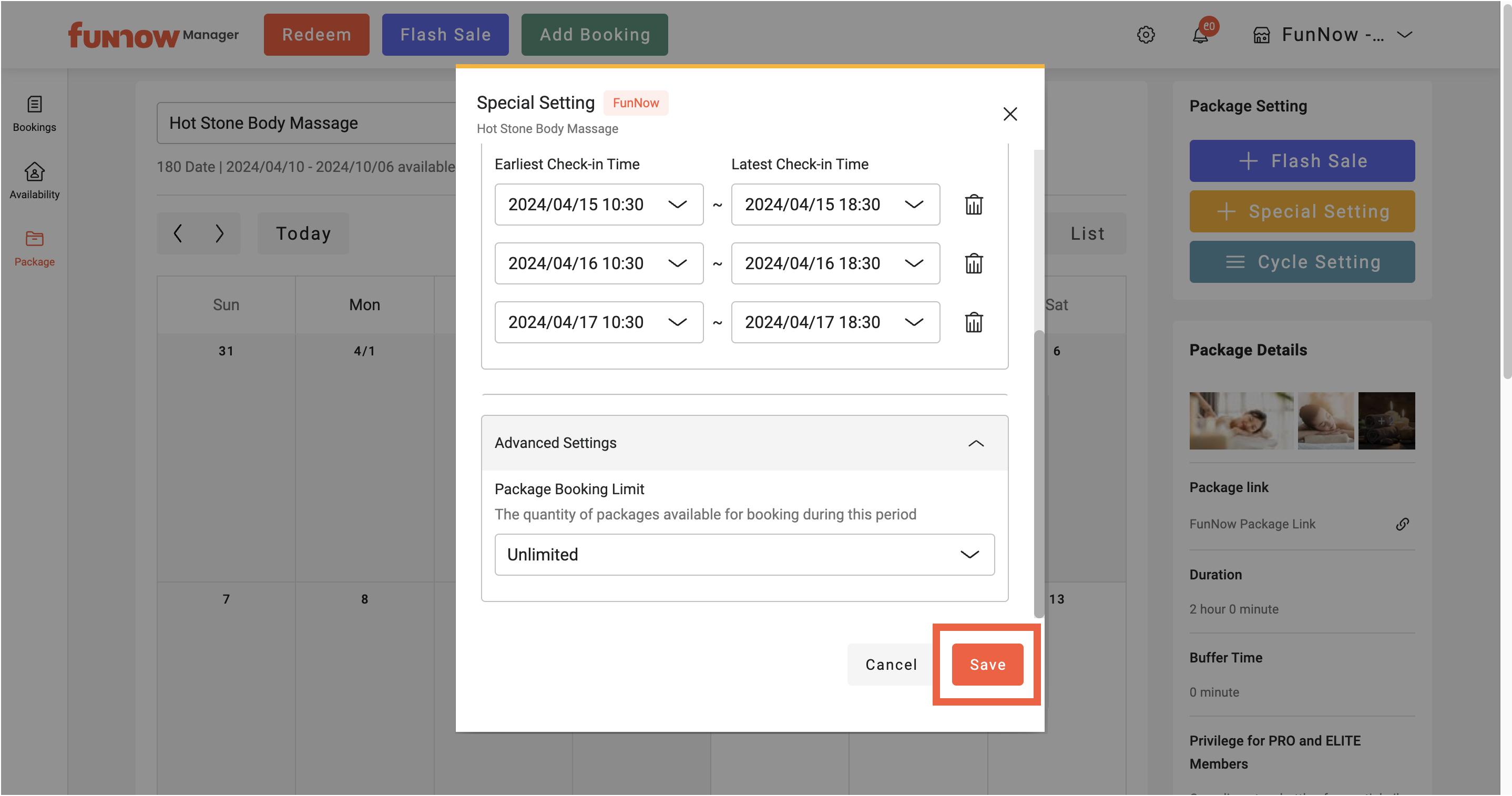Add Special Setting in Package Setting panel
1512x796 pixels.
(1302, 211)
